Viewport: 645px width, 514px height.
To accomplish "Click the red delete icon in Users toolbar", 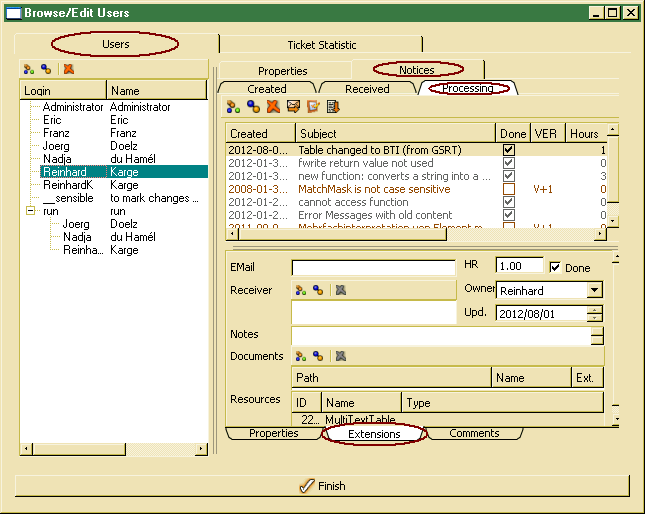I will 68,70.
